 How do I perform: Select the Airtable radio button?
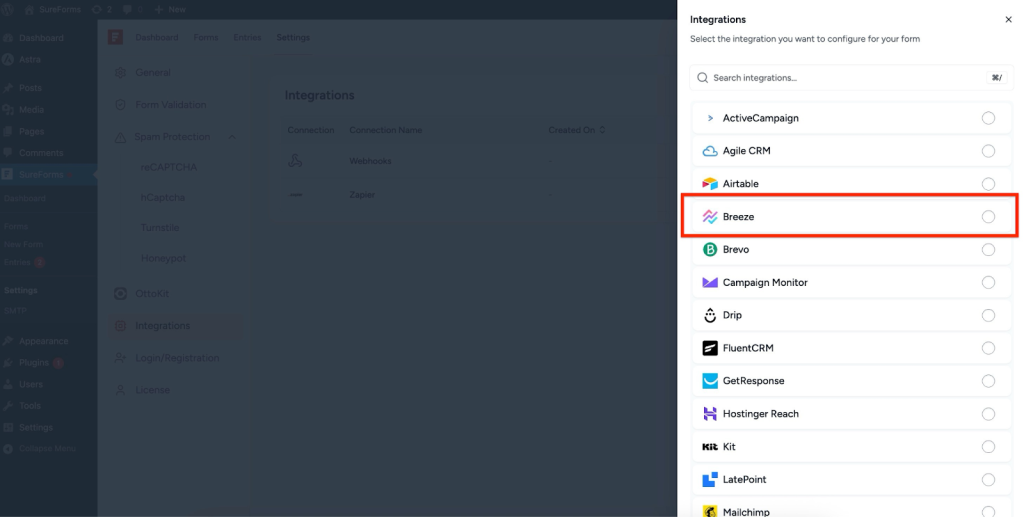click(x=988, y=184)
